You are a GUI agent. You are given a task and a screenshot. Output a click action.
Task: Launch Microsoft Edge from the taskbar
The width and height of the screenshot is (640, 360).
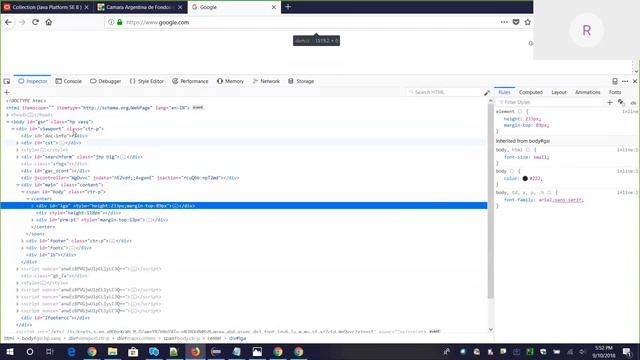click(x=71, y=351)
